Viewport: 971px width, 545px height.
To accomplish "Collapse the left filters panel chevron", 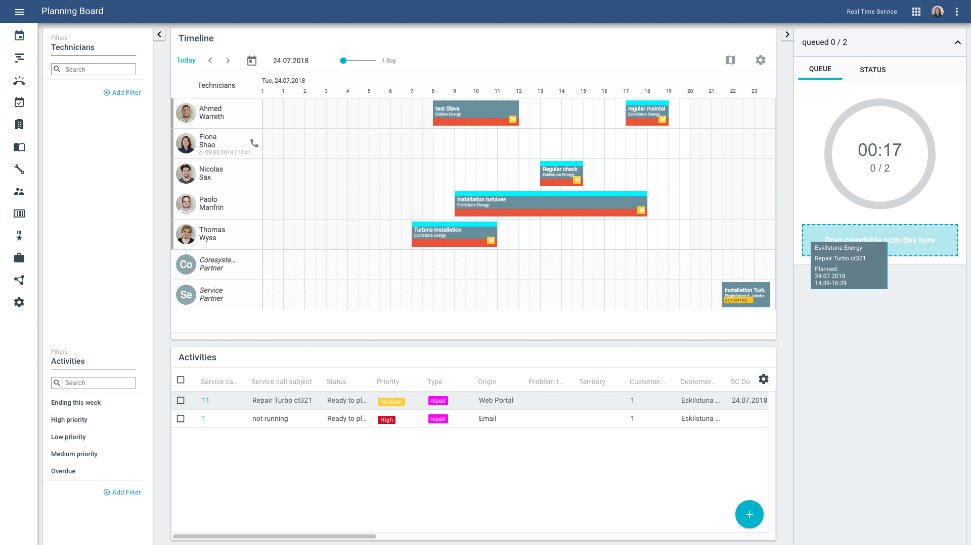I will (x=159, y=35).
